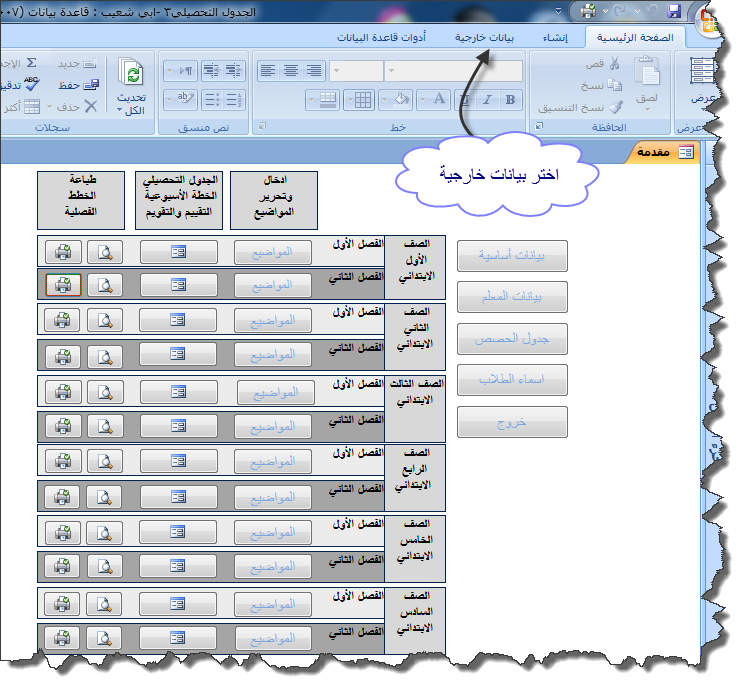Switch to the بيانات خارجية ribbon tab

[484, 38]
